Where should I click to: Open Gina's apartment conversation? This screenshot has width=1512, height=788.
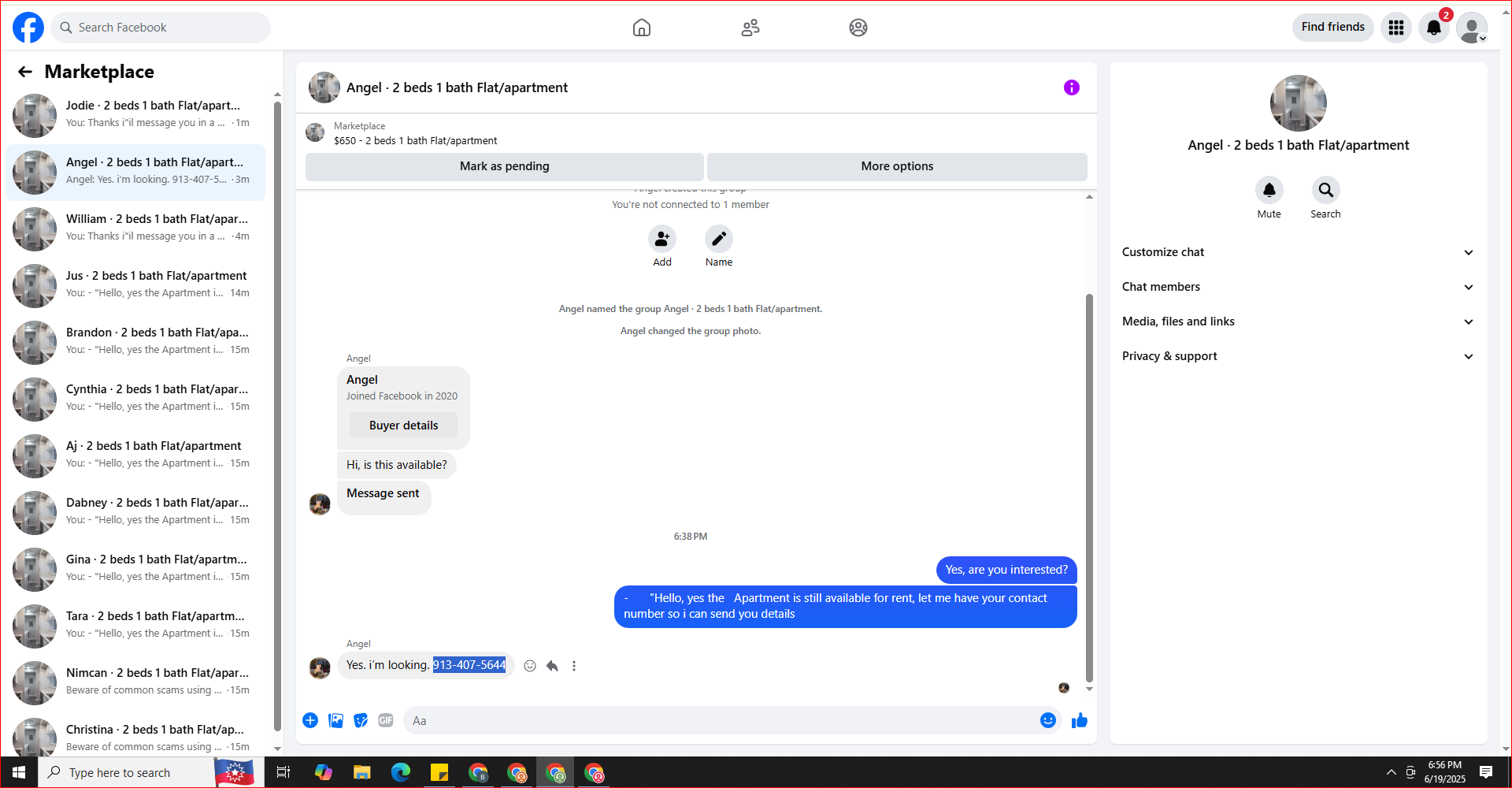point(136,569)
